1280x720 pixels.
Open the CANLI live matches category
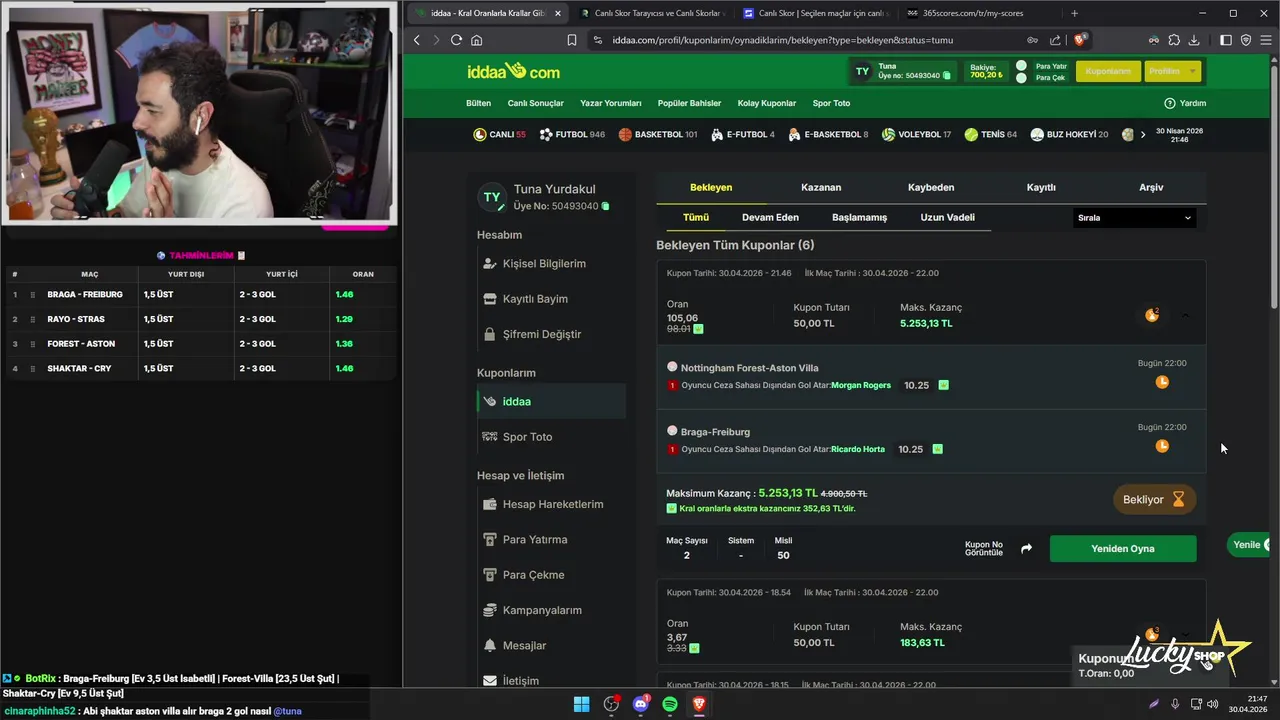pos(499,134)
